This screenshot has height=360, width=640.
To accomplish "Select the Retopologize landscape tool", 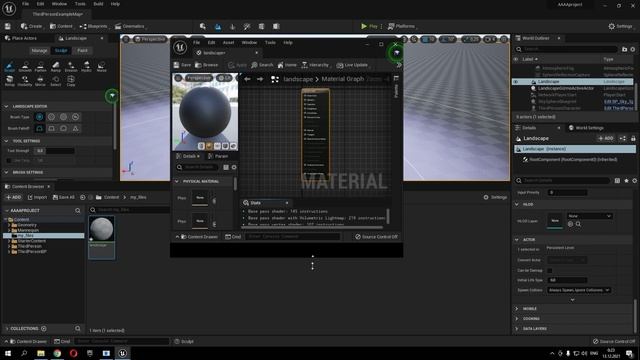I will (x=9, y=81).
